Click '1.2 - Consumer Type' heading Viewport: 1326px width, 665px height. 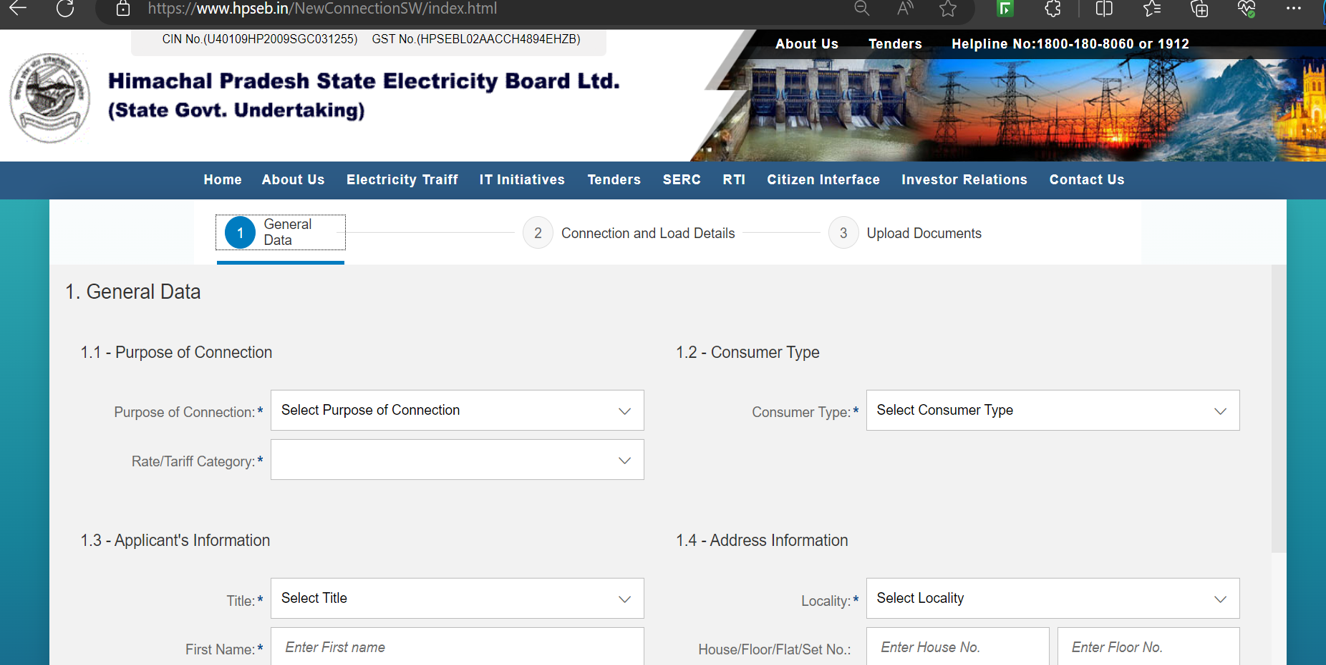pos(747,352)
